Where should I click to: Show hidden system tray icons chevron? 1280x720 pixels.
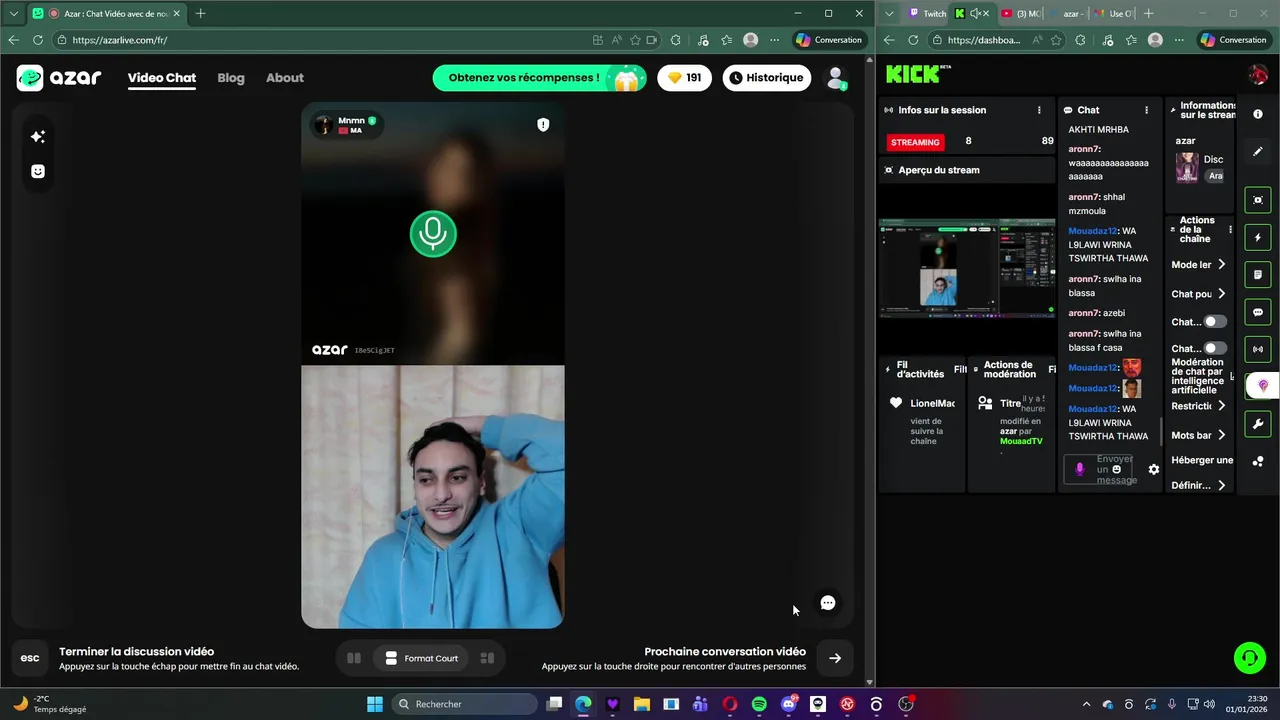pos(1087,704)
